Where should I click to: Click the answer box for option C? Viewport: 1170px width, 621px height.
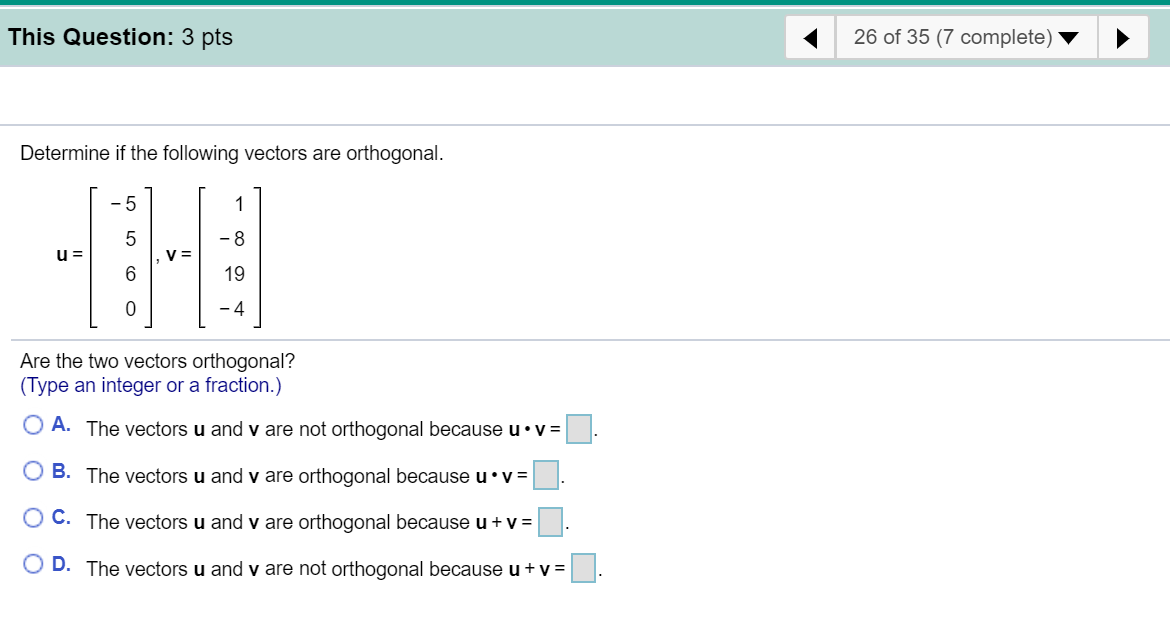point(550,522)
